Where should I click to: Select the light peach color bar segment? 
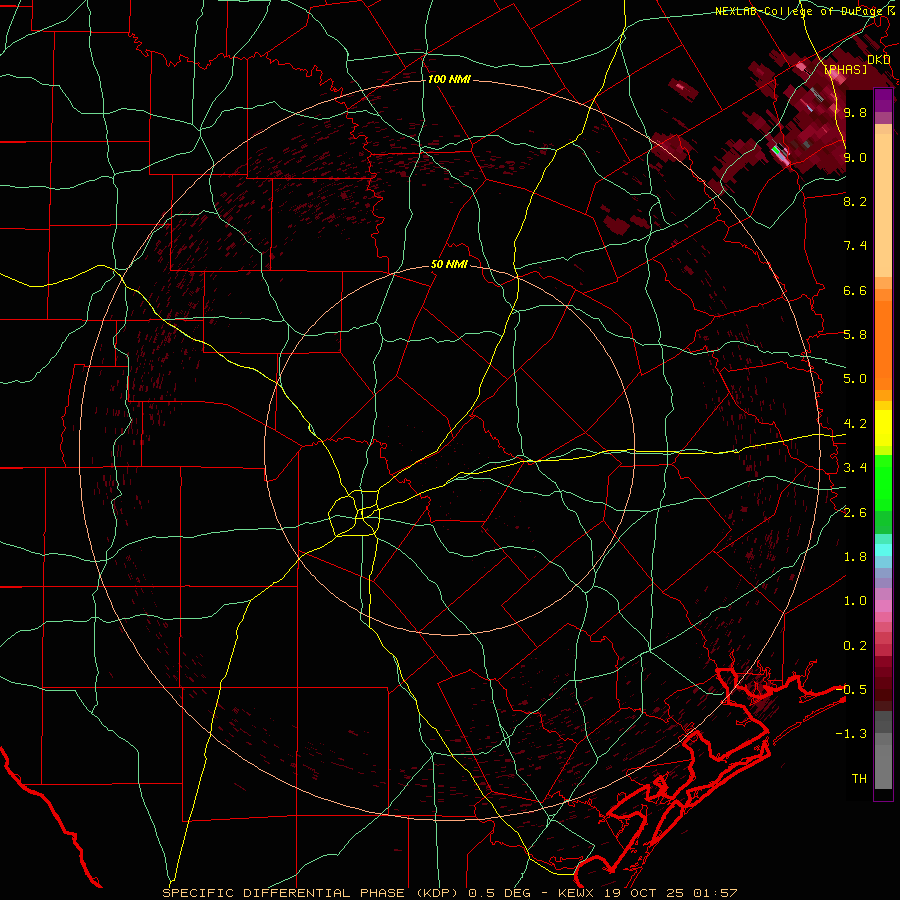883,207
